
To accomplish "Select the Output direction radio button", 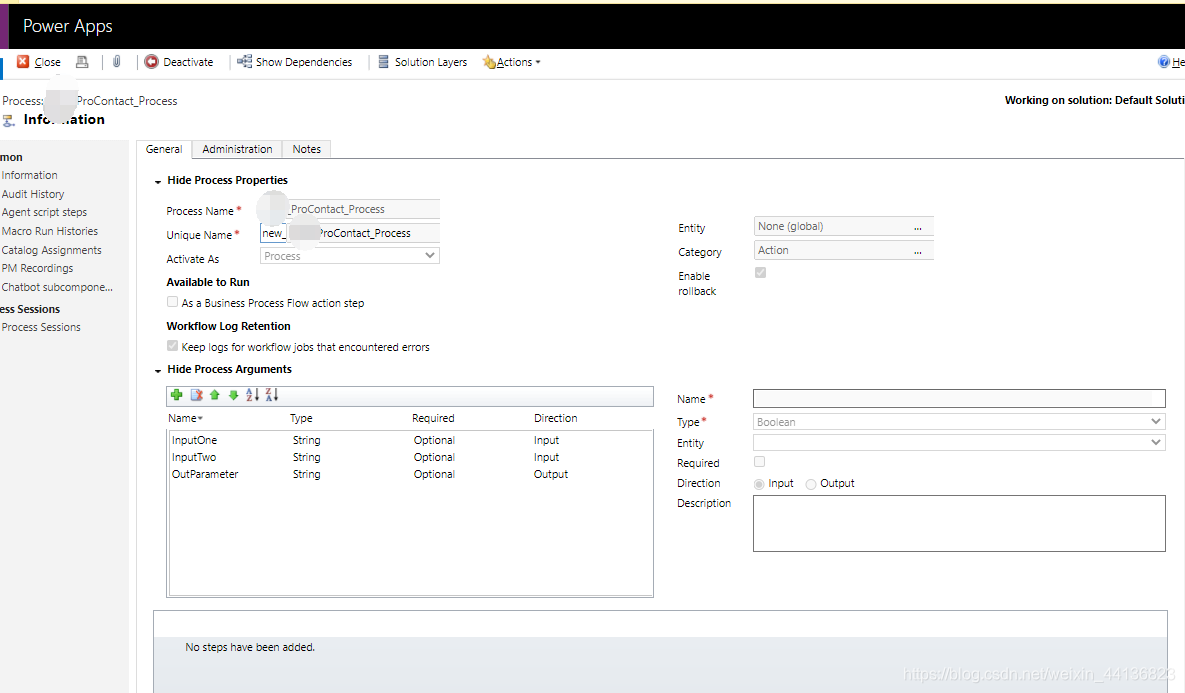I will (812, 483).
